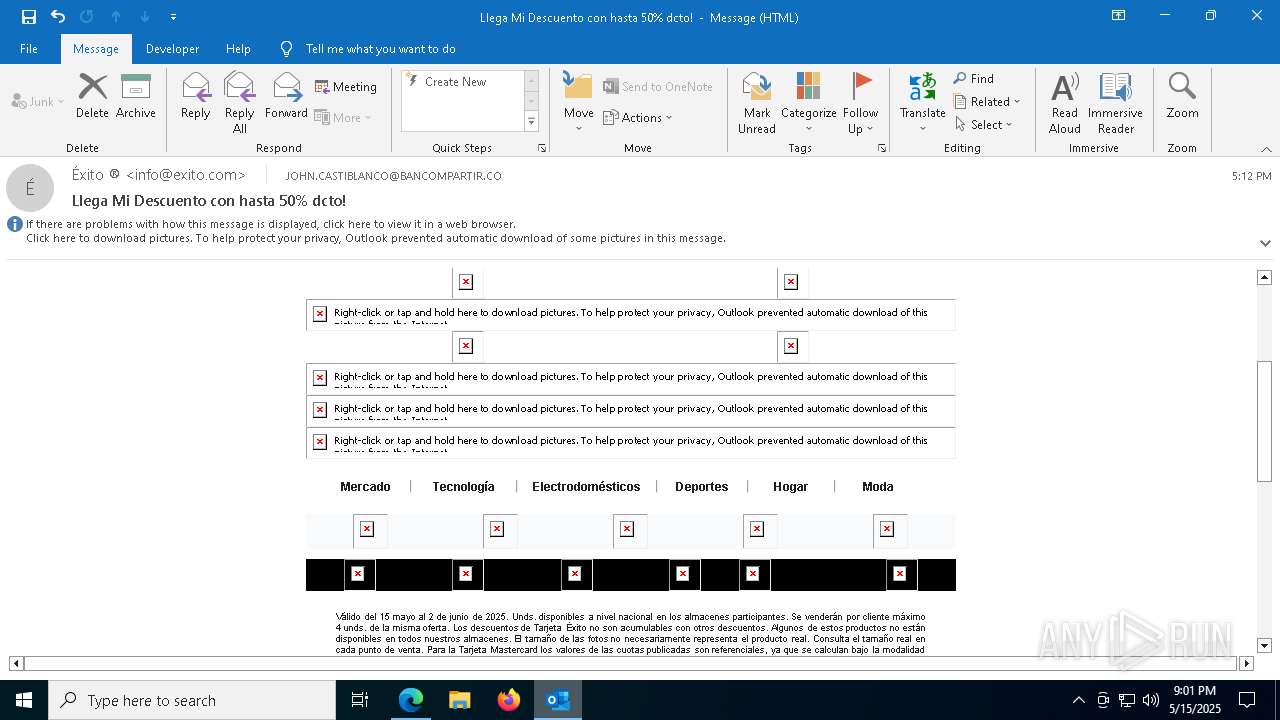Image resolution: width=1280 pixels, height=720 pixels.
Task: Switch to the Message tab
Action: pos(96,48)
